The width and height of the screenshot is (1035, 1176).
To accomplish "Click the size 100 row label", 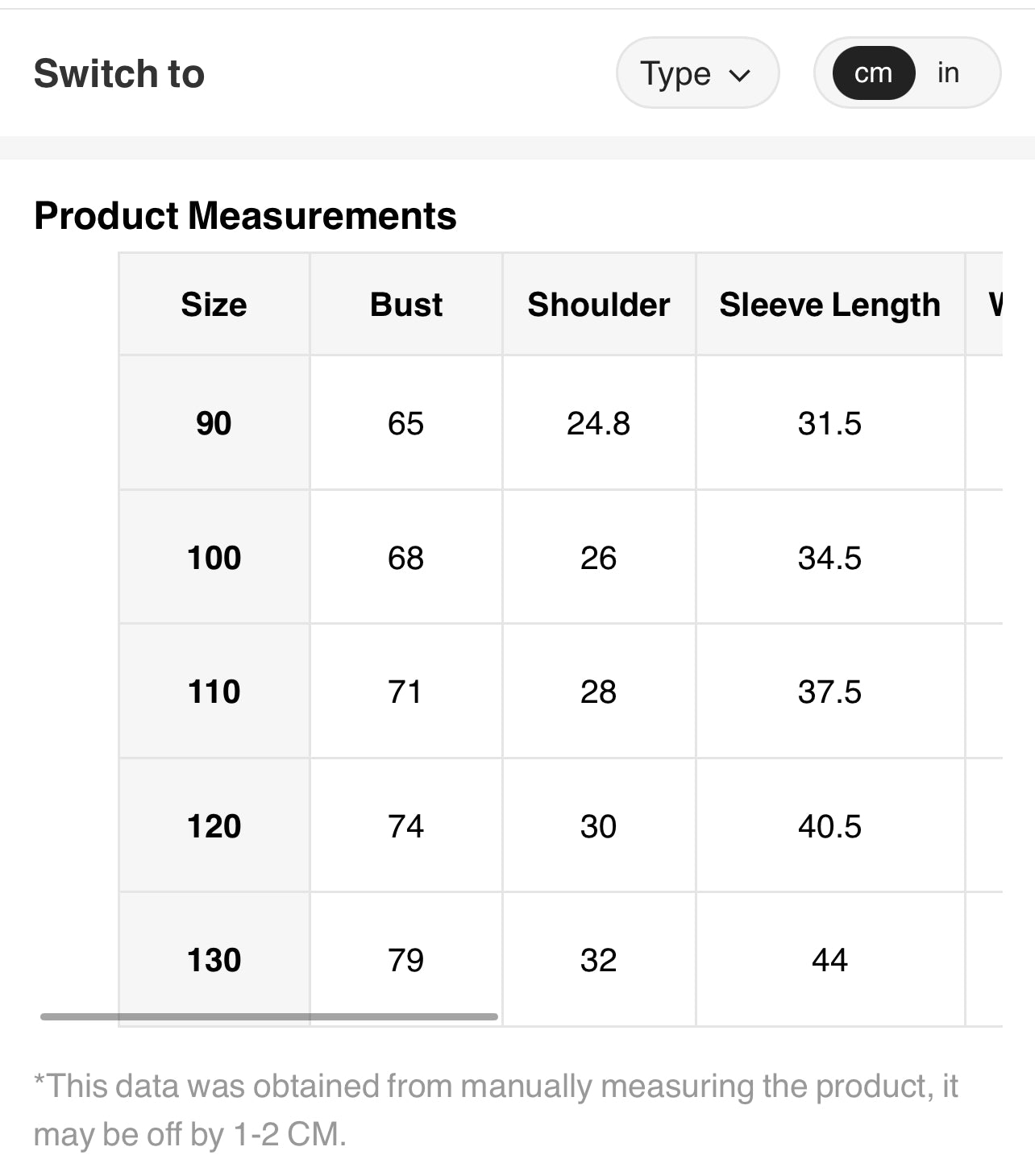I will [214, 558].
